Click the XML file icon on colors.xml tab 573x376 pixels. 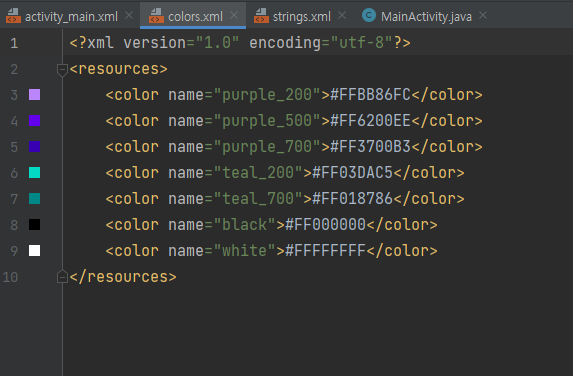point(156,16)
